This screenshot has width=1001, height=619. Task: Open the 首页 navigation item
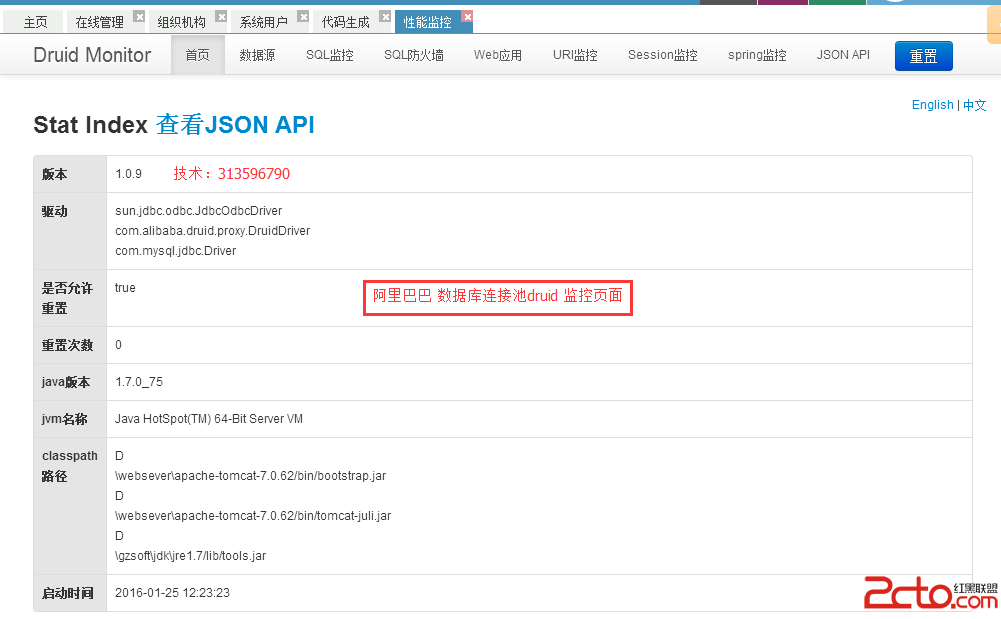[x=198, y=55]
